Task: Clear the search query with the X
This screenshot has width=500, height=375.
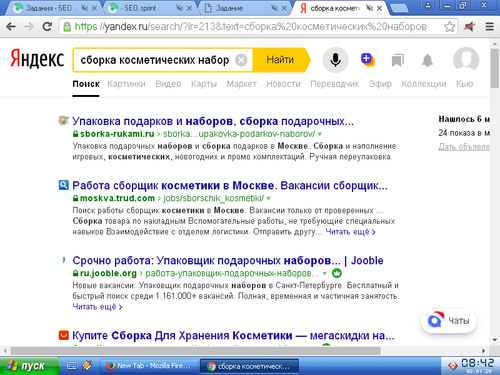Action: 241,60
